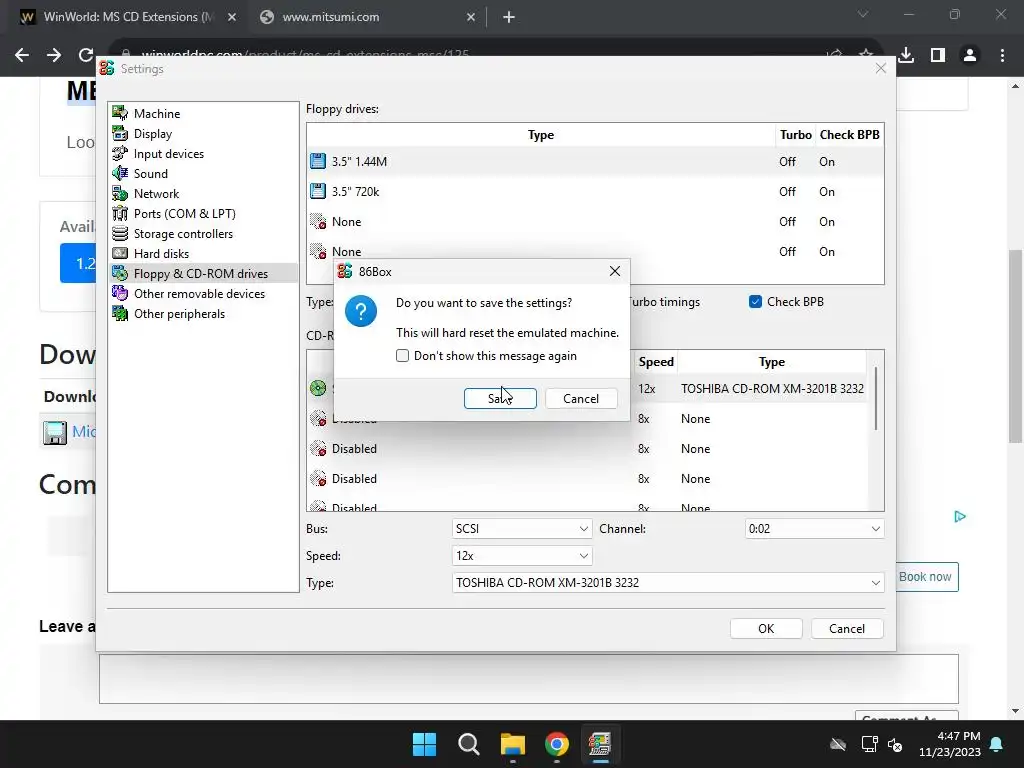The width and height of the screenshot is (1024, 768).
Task: Select the Floppy & CD-ROM drives icon
Action: point(120,273)
